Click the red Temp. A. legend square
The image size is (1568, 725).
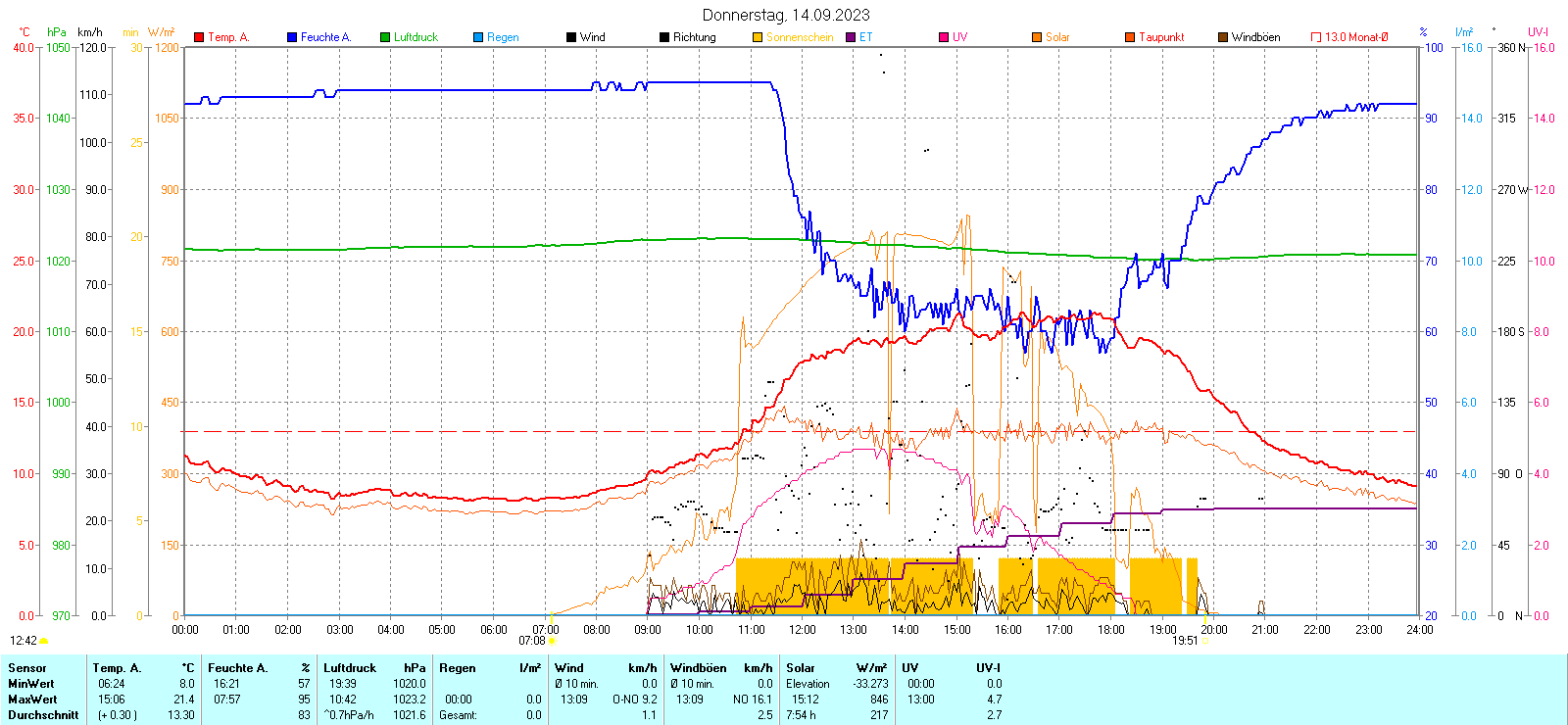tap(199, 37)
